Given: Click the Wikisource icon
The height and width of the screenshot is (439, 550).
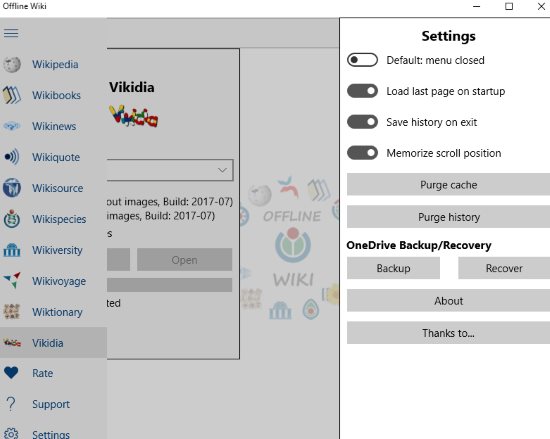Looking at the screenshot, I should point(12,188).
